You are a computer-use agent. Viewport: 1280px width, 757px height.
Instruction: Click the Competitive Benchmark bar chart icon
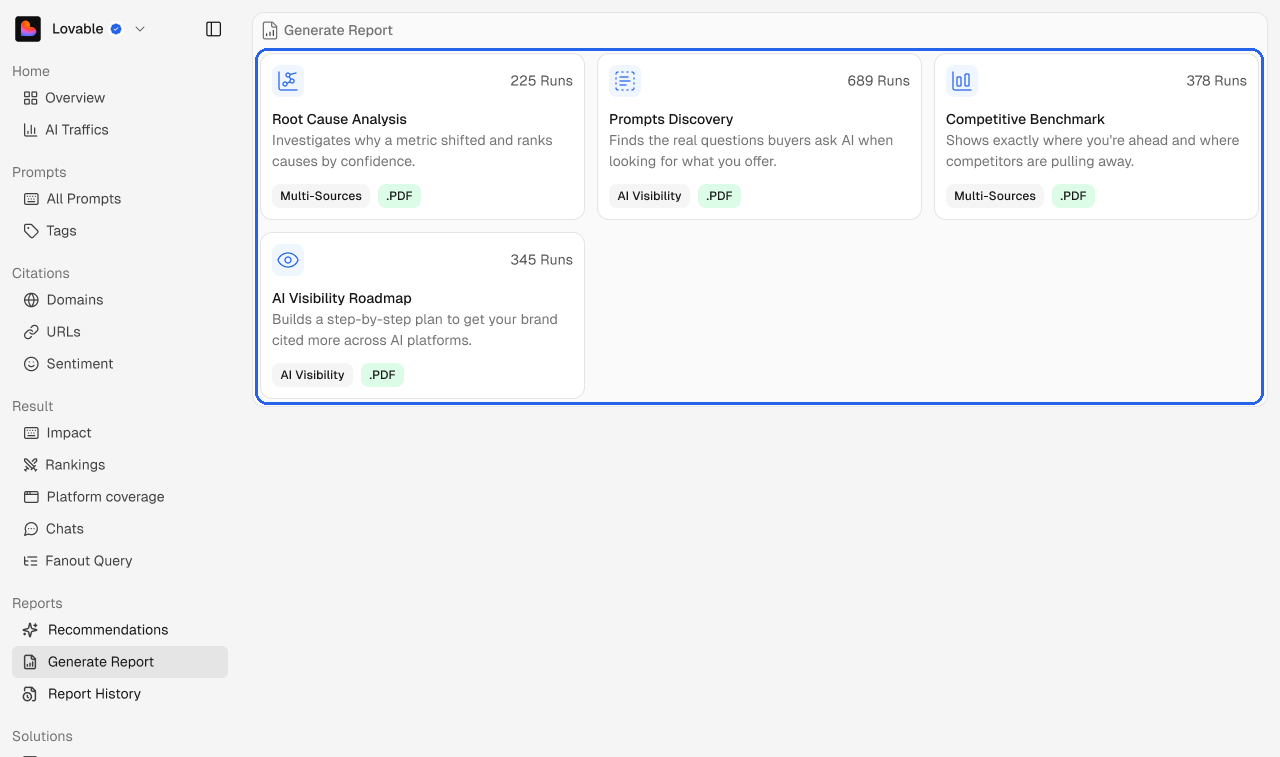(962, 81)
